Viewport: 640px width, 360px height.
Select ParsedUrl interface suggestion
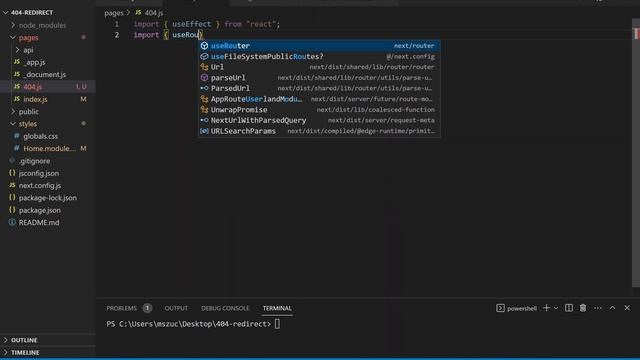coord(319,88)
